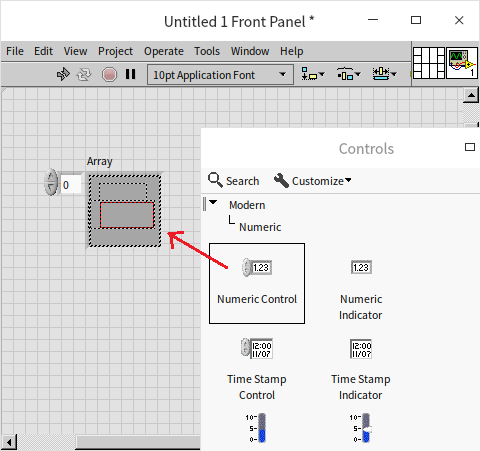Click the Pause execution button
This screenshot has height=451, width=480.
130,74
